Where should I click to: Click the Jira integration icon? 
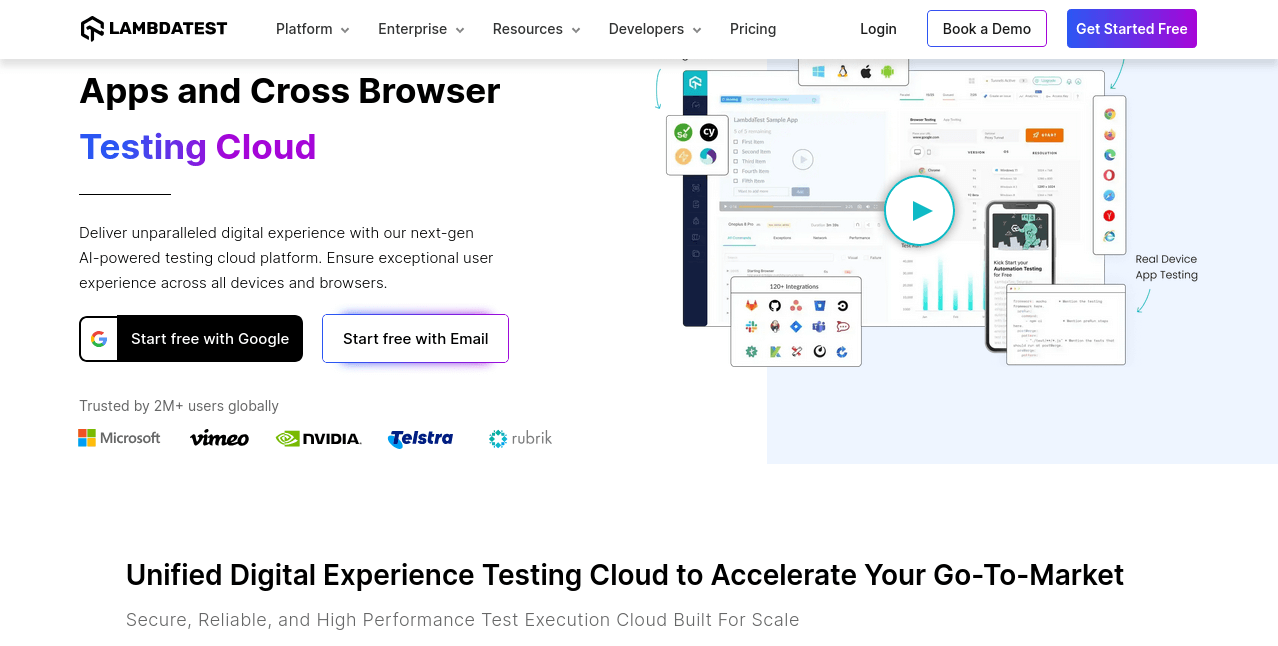pyautogui.click(x=796, y=327)
